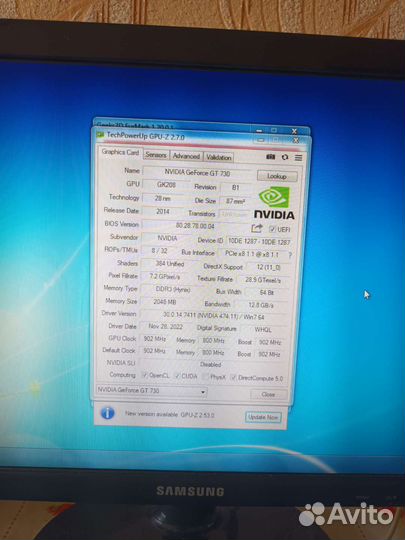Switch to the Graphics Card tab
The image size is (405, 540).
click(120, 152)
